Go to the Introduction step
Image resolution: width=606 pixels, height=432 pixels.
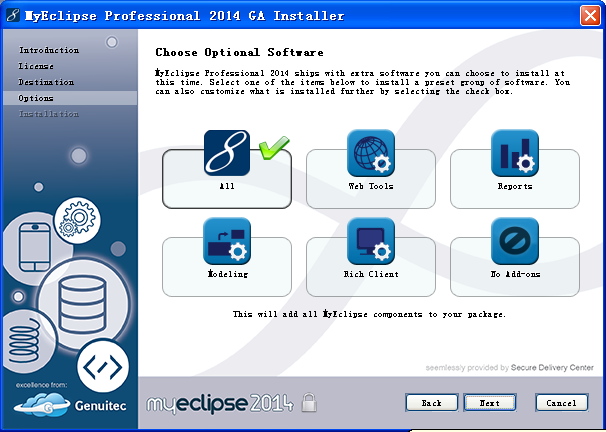[x=49, y=50]
